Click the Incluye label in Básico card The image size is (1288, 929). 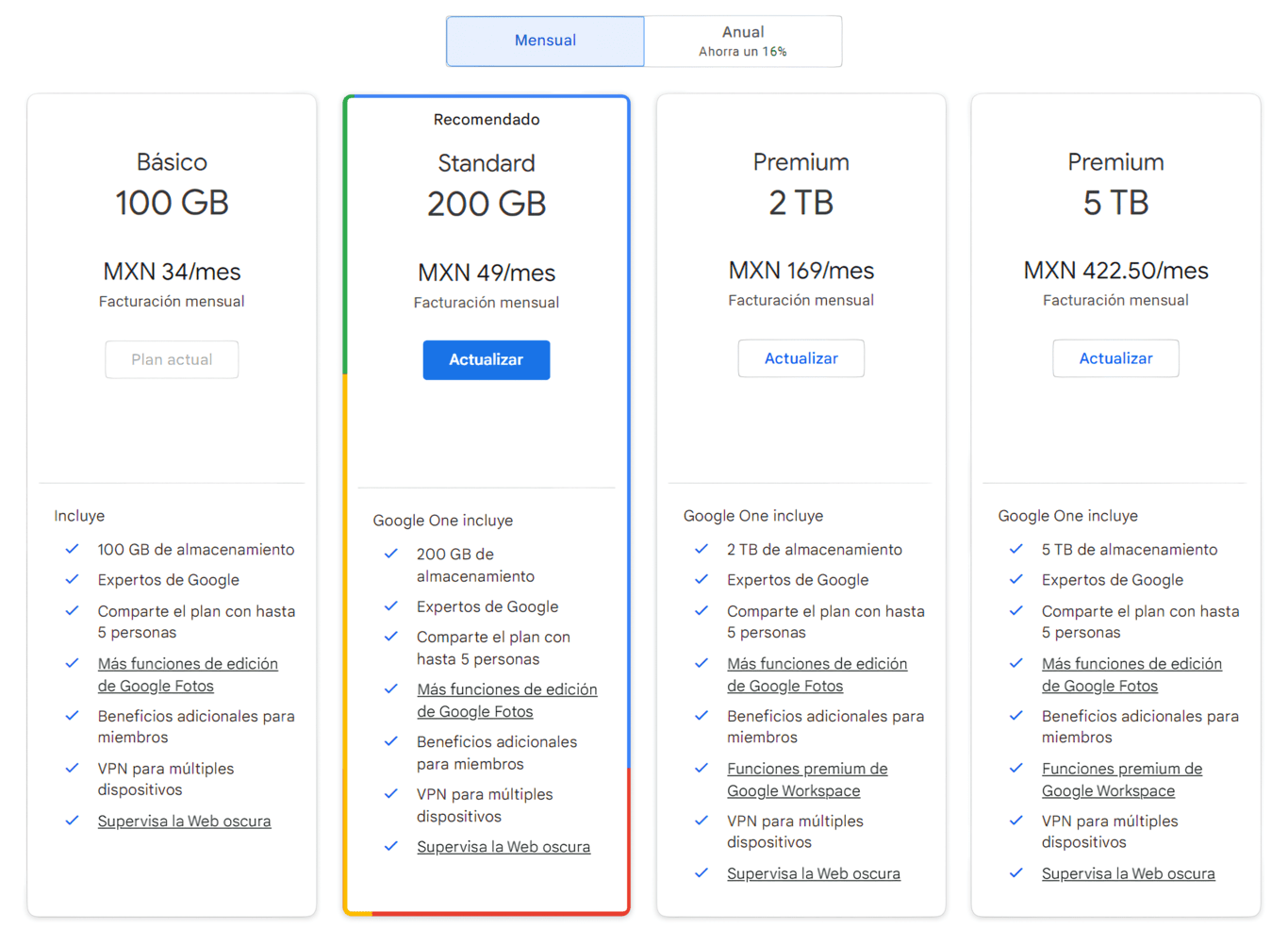[79, 516]
